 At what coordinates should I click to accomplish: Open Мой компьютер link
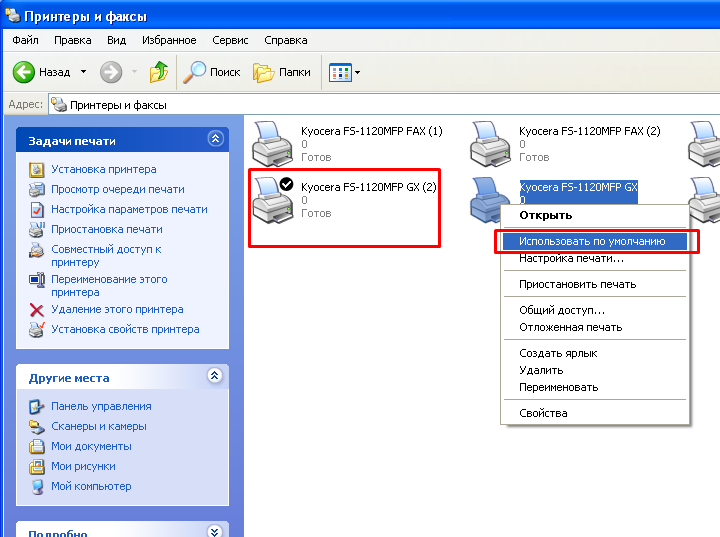[91, 486]
